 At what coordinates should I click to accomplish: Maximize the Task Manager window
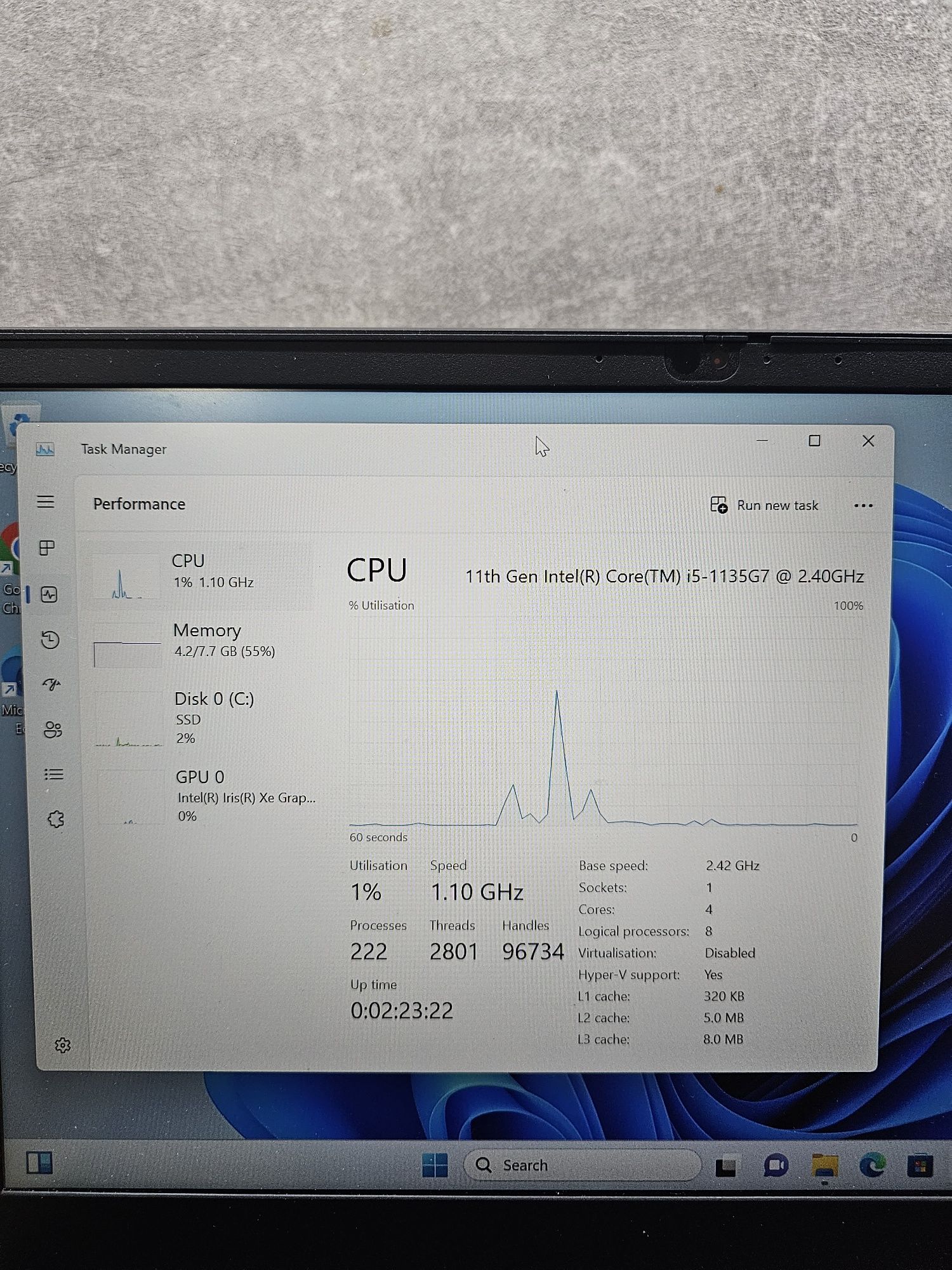click(814, 441)
